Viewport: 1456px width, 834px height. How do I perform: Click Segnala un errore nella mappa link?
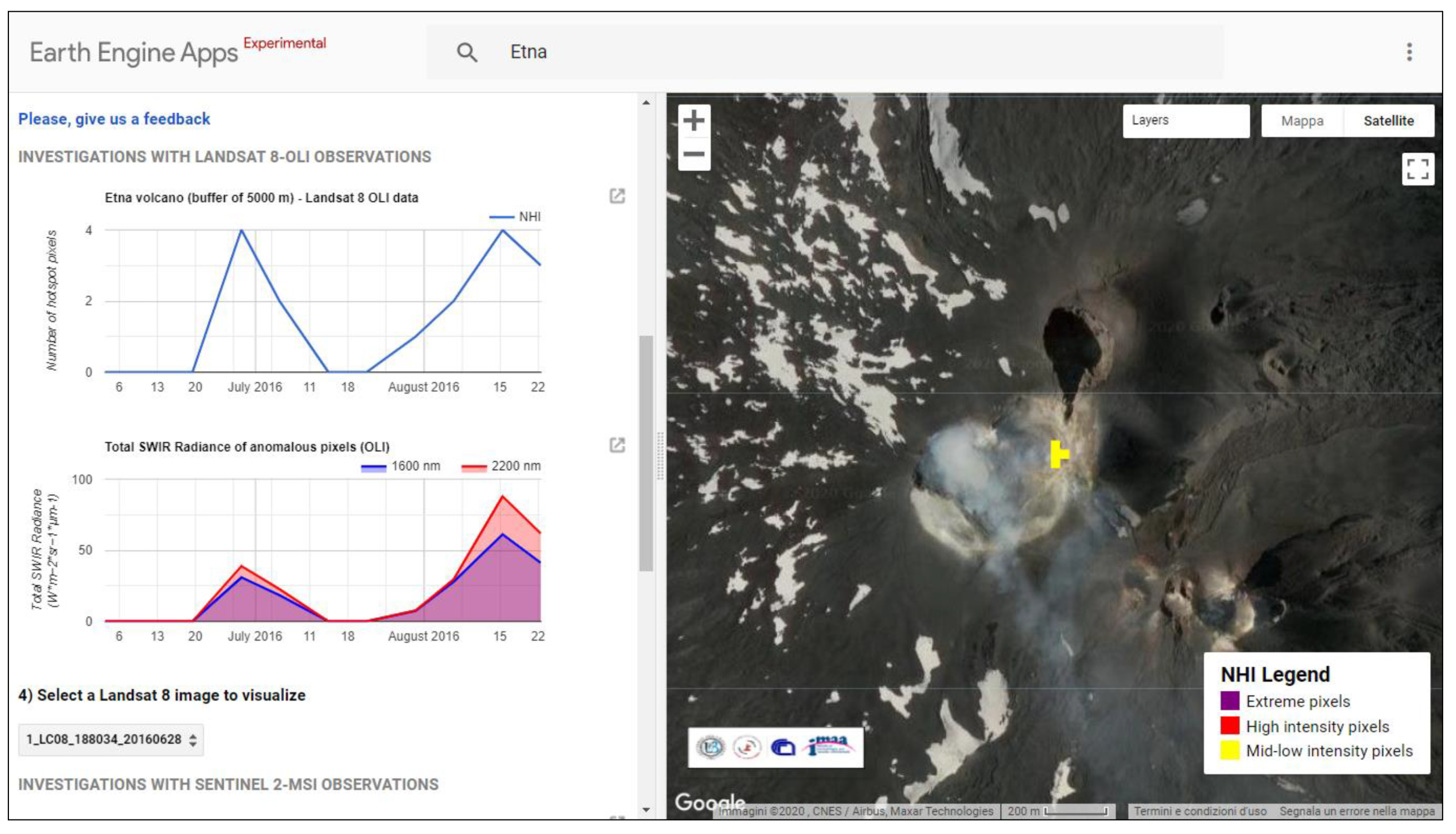coord(1357,811)
